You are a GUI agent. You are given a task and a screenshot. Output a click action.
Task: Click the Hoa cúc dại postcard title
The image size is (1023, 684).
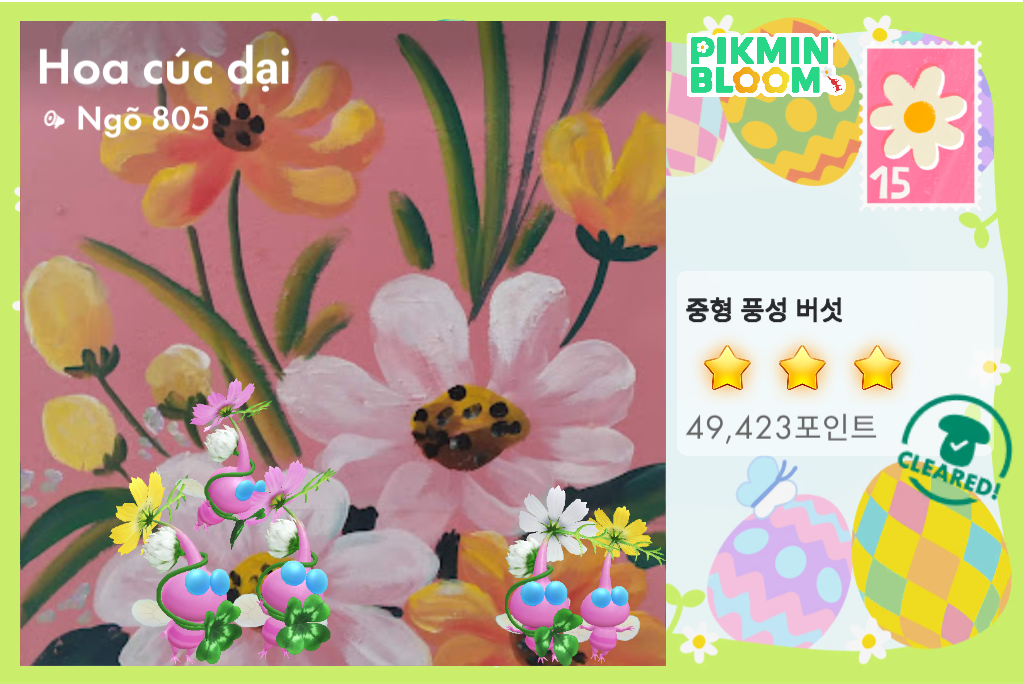pos(164,68)
